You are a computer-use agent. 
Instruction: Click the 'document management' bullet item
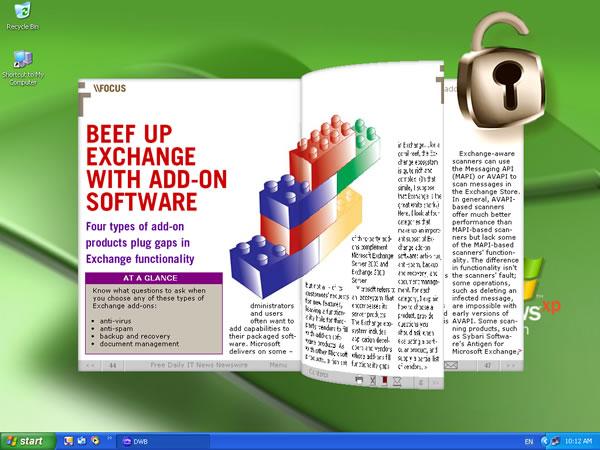pos(139,344)
